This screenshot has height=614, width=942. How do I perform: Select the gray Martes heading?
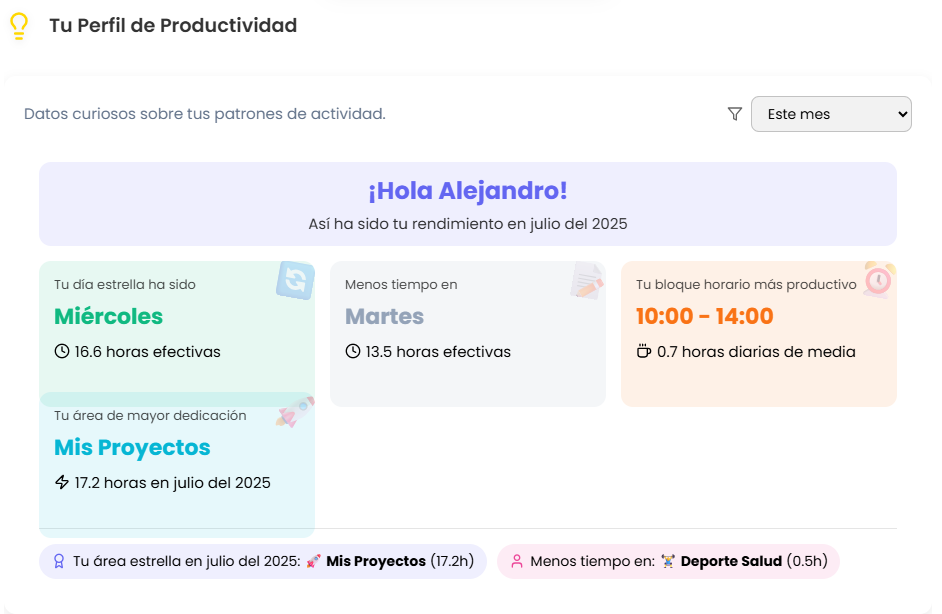384,317
